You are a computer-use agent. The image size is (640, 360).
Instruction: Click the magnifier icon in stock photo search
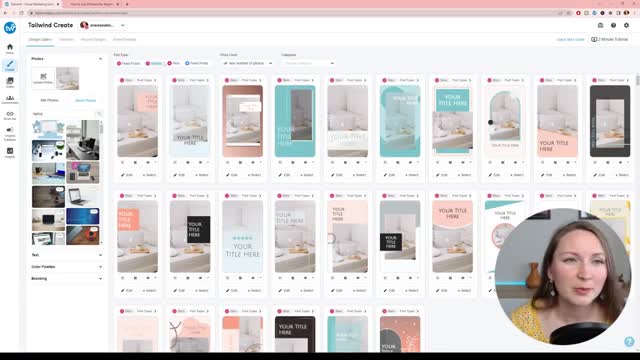tap(98, 114)
